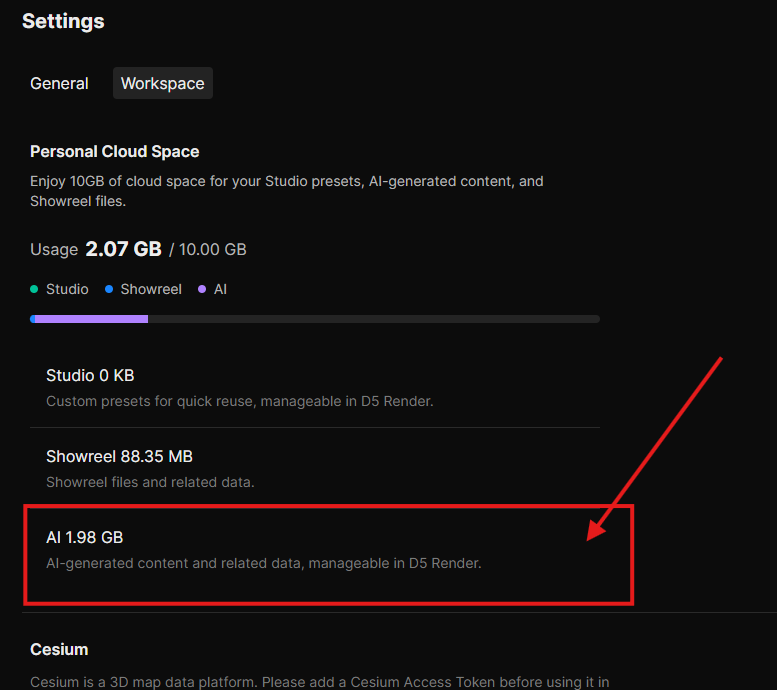Select the Studio label in usage legend
777x690 pixels.
click(67, 289)
